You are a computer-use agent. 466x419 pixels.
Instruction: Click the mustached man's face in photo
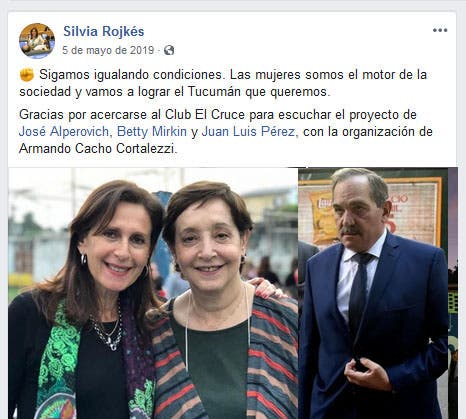pyautogui.click(x=355, y=213)
